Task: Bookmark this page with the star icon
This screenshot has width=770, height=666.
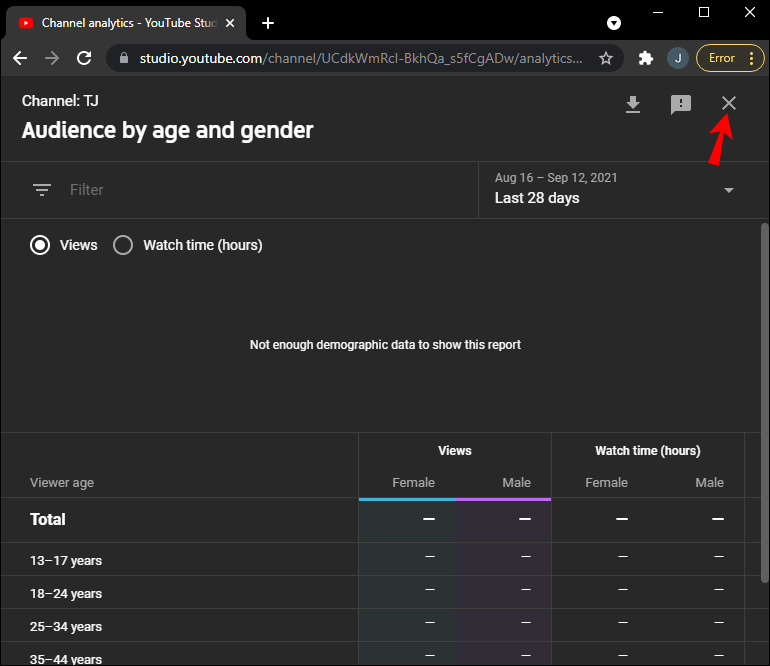Action: click(606, 58)
